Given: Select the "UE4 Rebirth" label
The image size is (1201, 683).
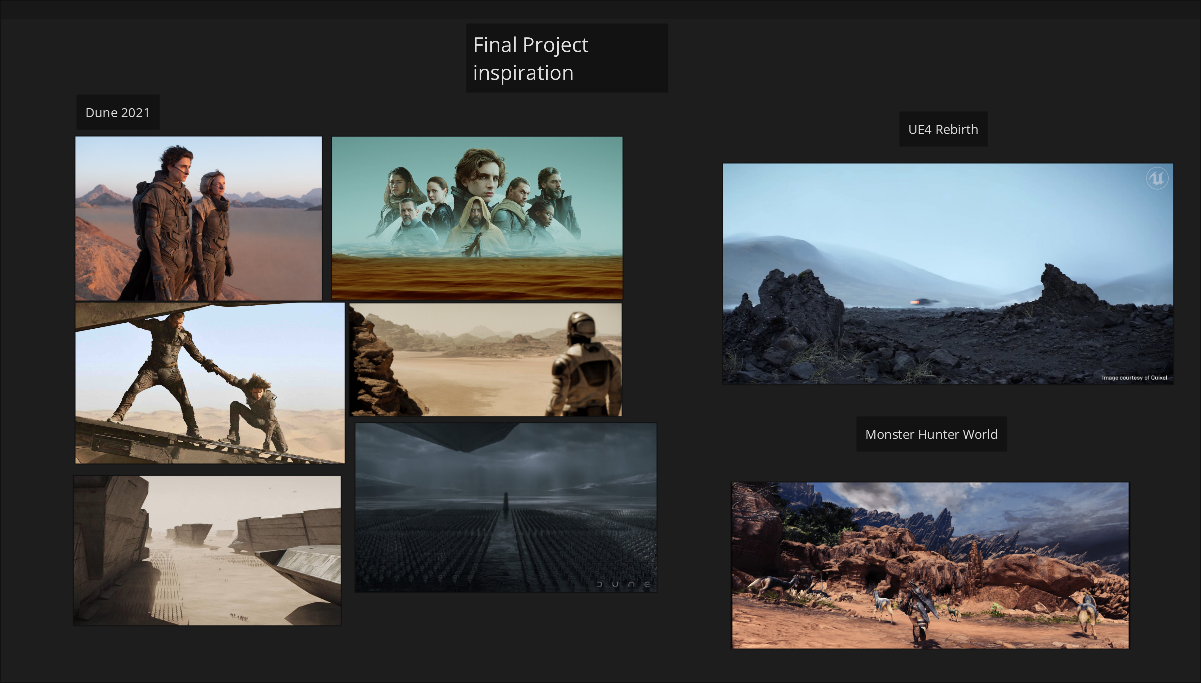Looking at the screenshot, I should coord(943,129).
